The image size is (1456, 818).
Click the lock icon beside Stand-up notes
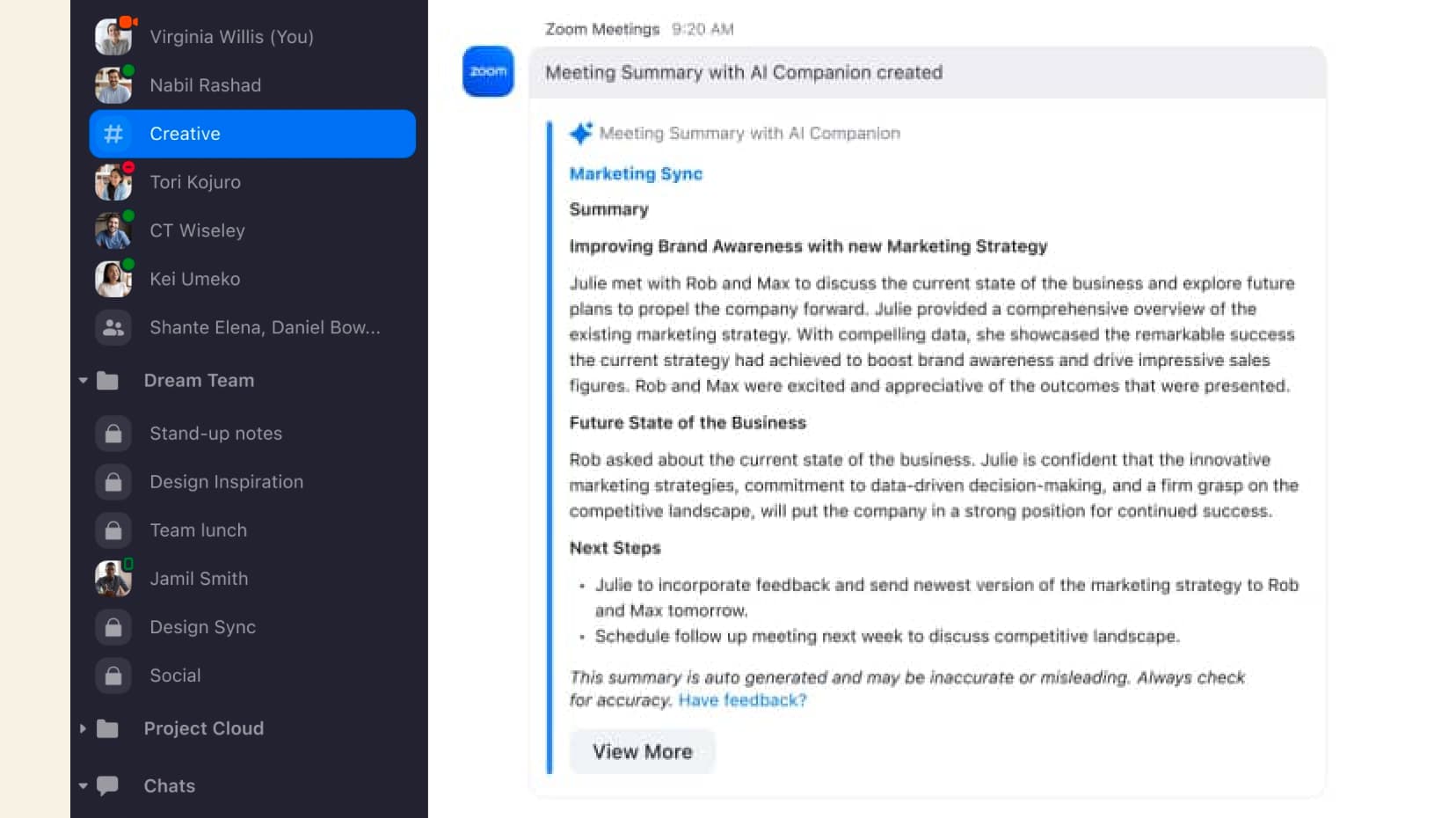coord(113,434)
